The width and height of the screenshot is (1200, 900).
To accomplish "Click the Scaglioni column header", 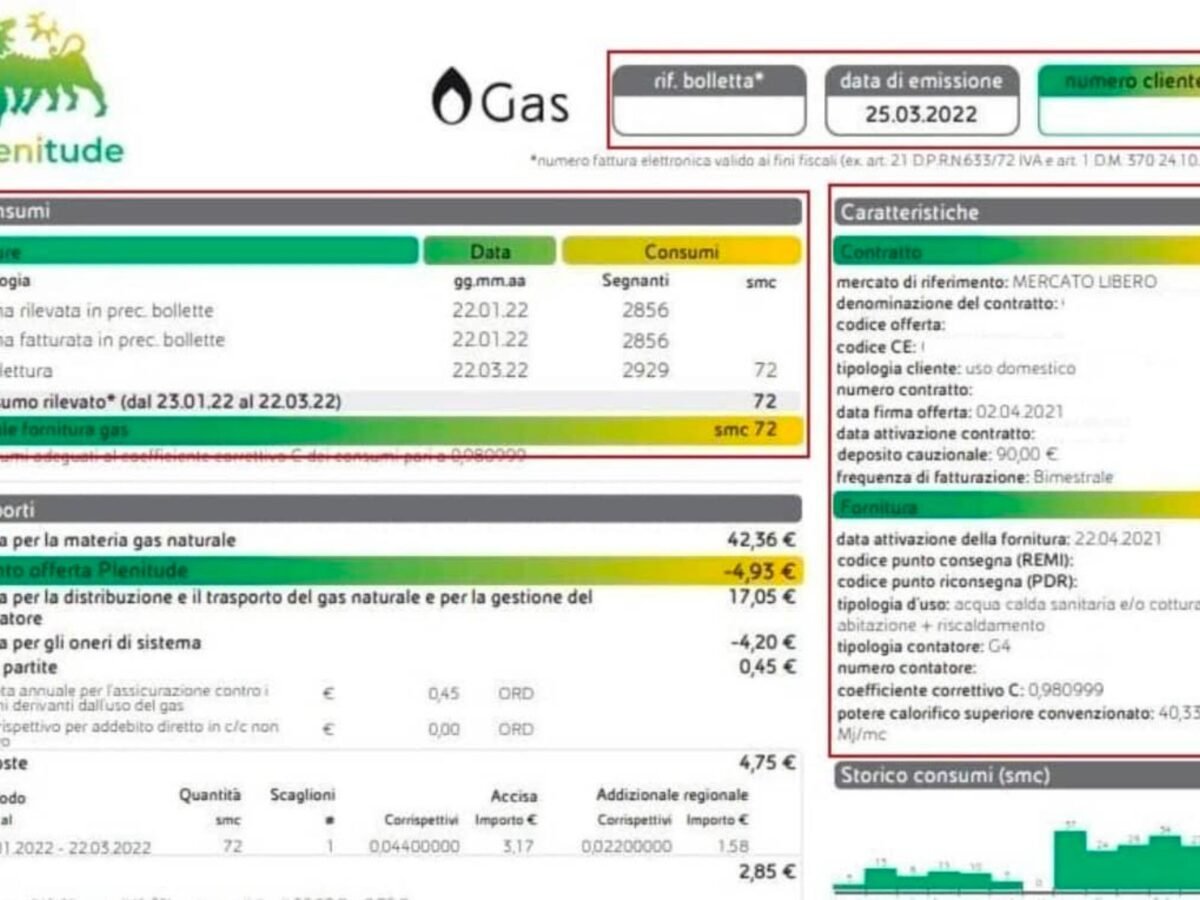I will (x=302, y=795).
